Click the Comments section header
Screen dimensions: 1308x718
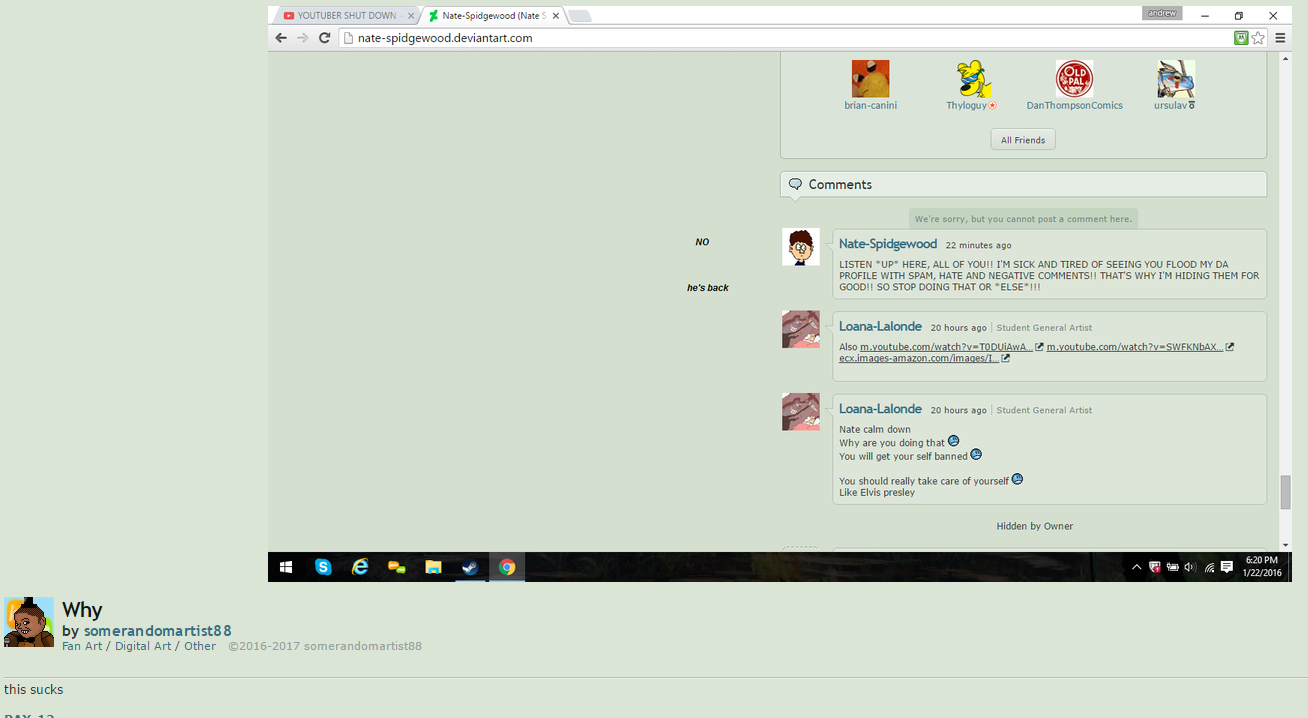coord(1023,184)
